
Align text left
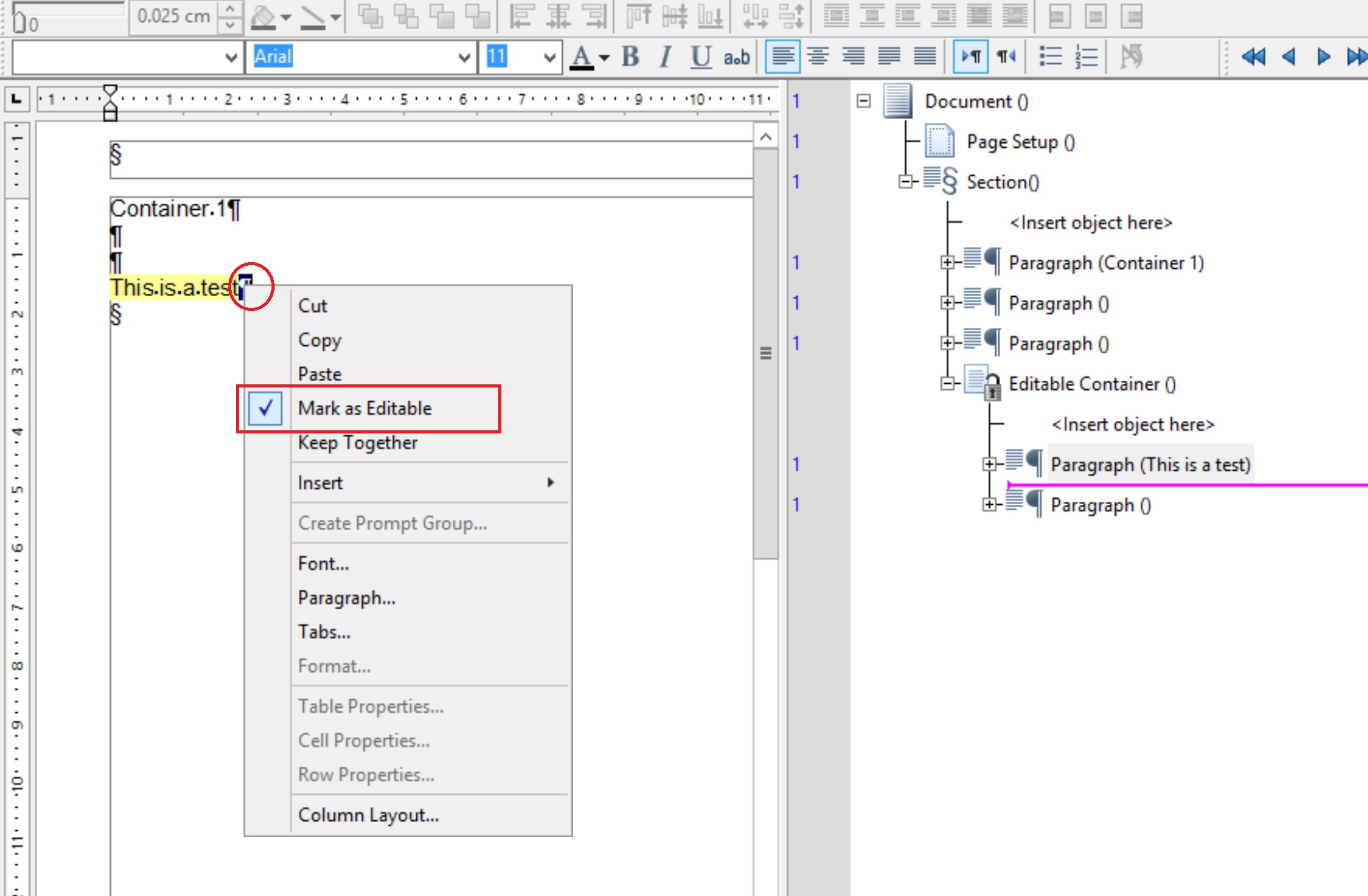pos(782,57)
